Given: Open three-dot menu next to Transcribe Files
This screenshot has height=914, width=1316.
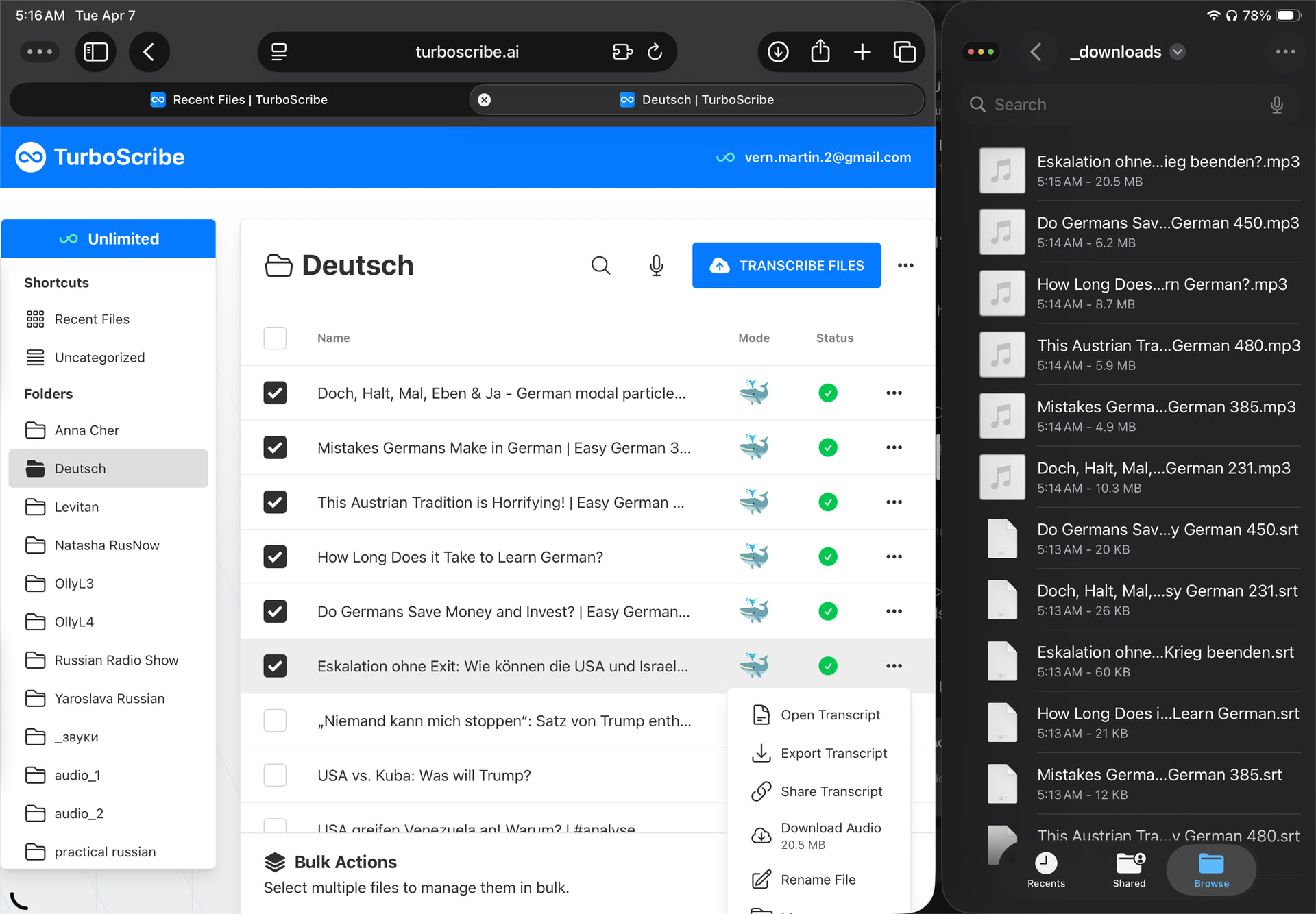Looking at the screenshot, I should click(x=905, y=266).
